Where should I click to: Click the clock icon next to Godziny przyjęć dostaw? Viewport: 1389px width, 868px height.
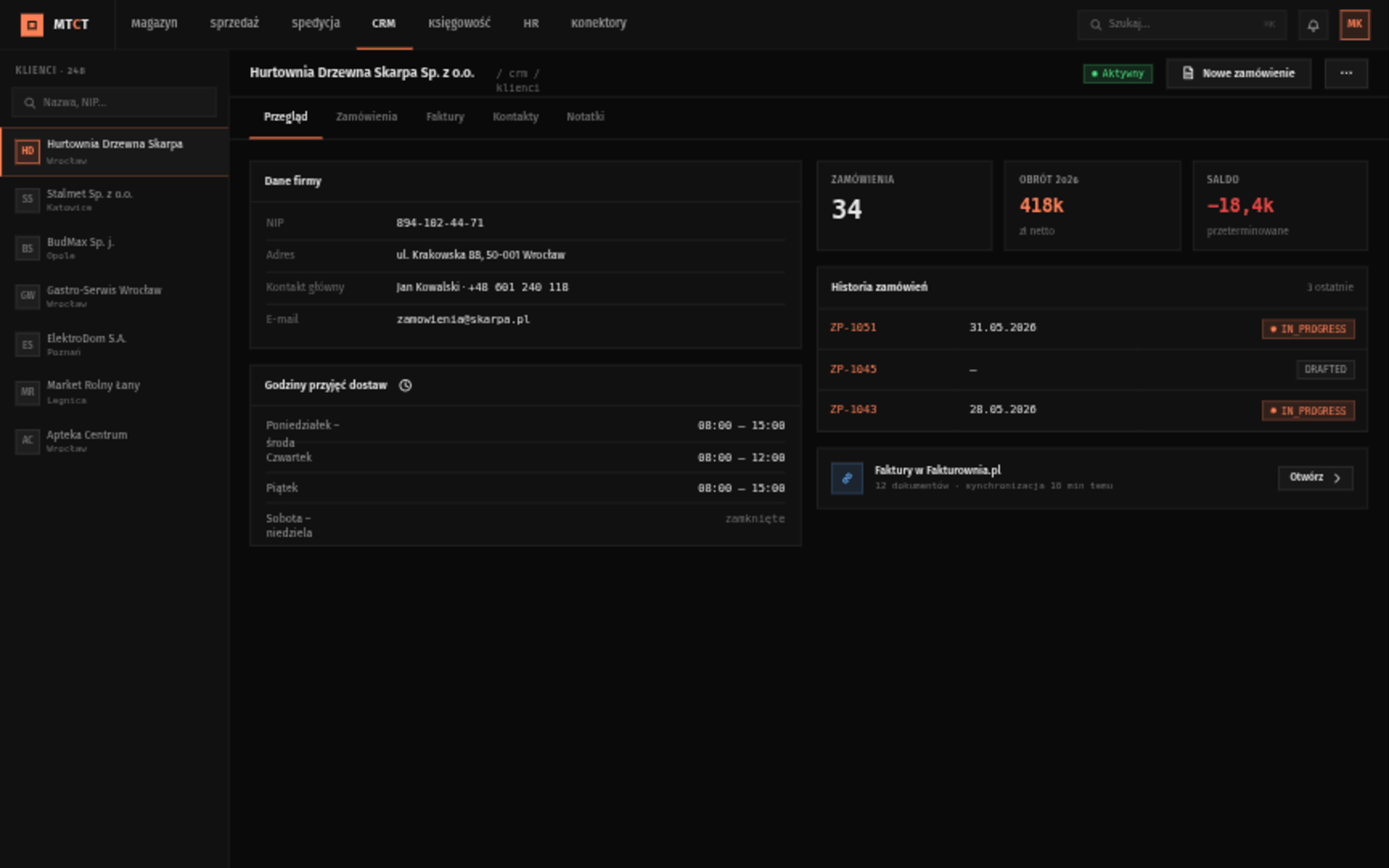click(x=405, y=385)
